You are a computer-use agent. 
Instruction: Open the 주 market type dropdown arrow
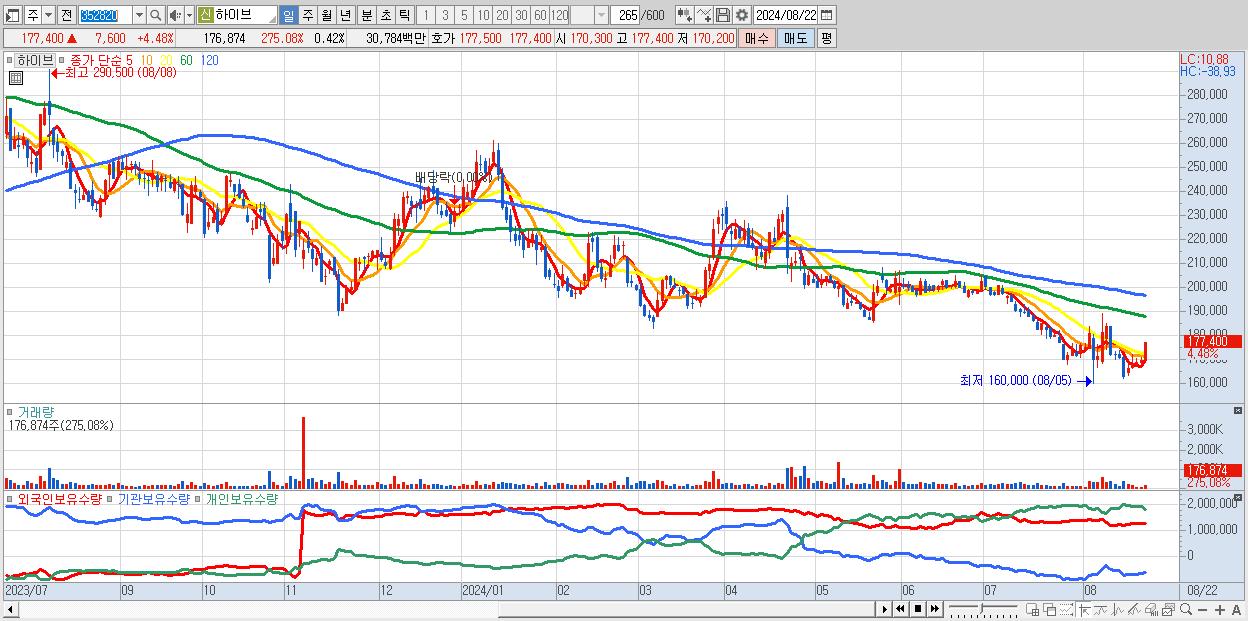coord(48,15)
